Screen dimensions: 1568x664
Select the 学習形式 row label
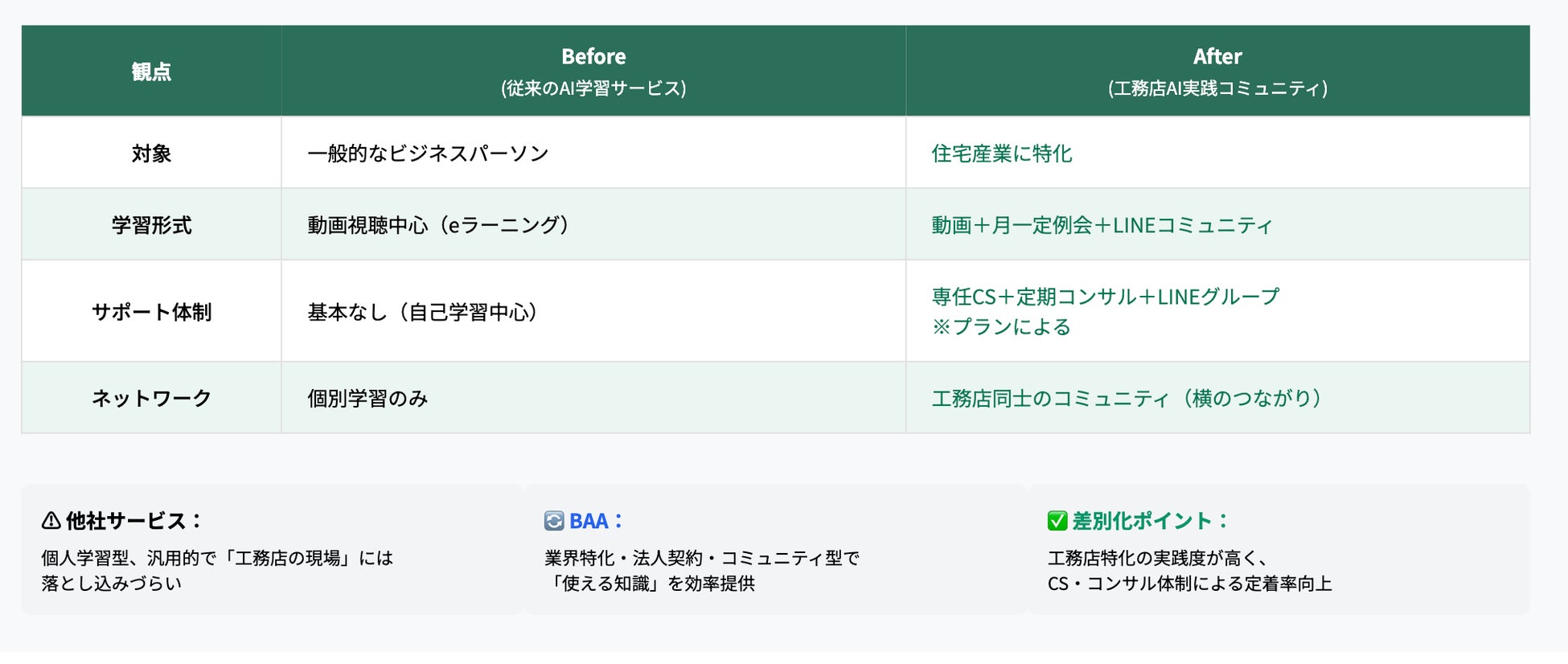pyautogui.click(x=151, y=225)
